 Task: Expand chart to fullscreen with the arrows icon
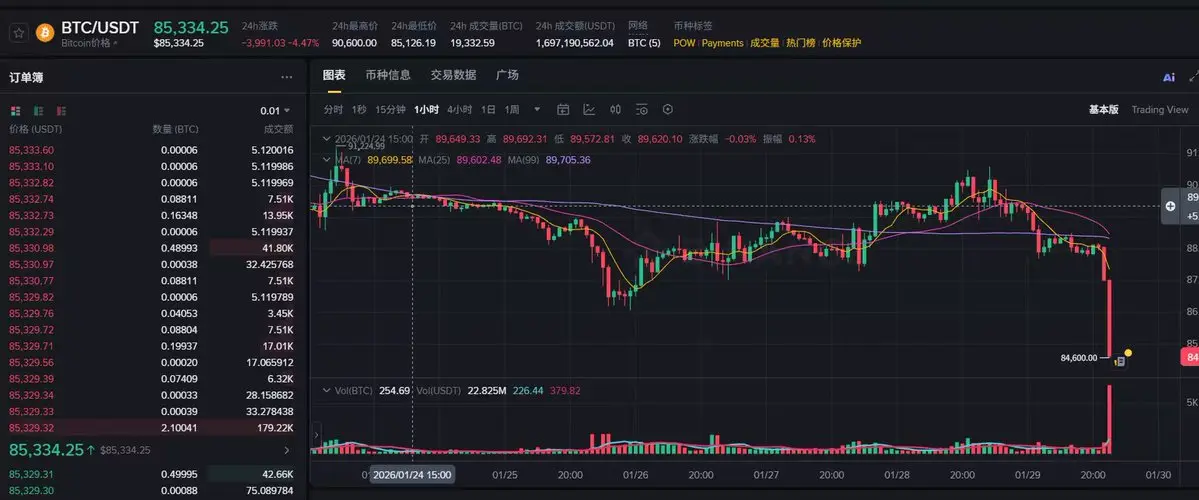(1194, 76)
